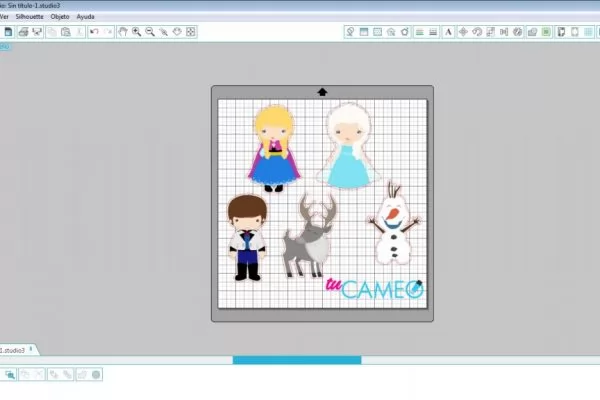Open the Fill Color panel icon
Viewport: 600px width, 400px height.
coord(350,32)
